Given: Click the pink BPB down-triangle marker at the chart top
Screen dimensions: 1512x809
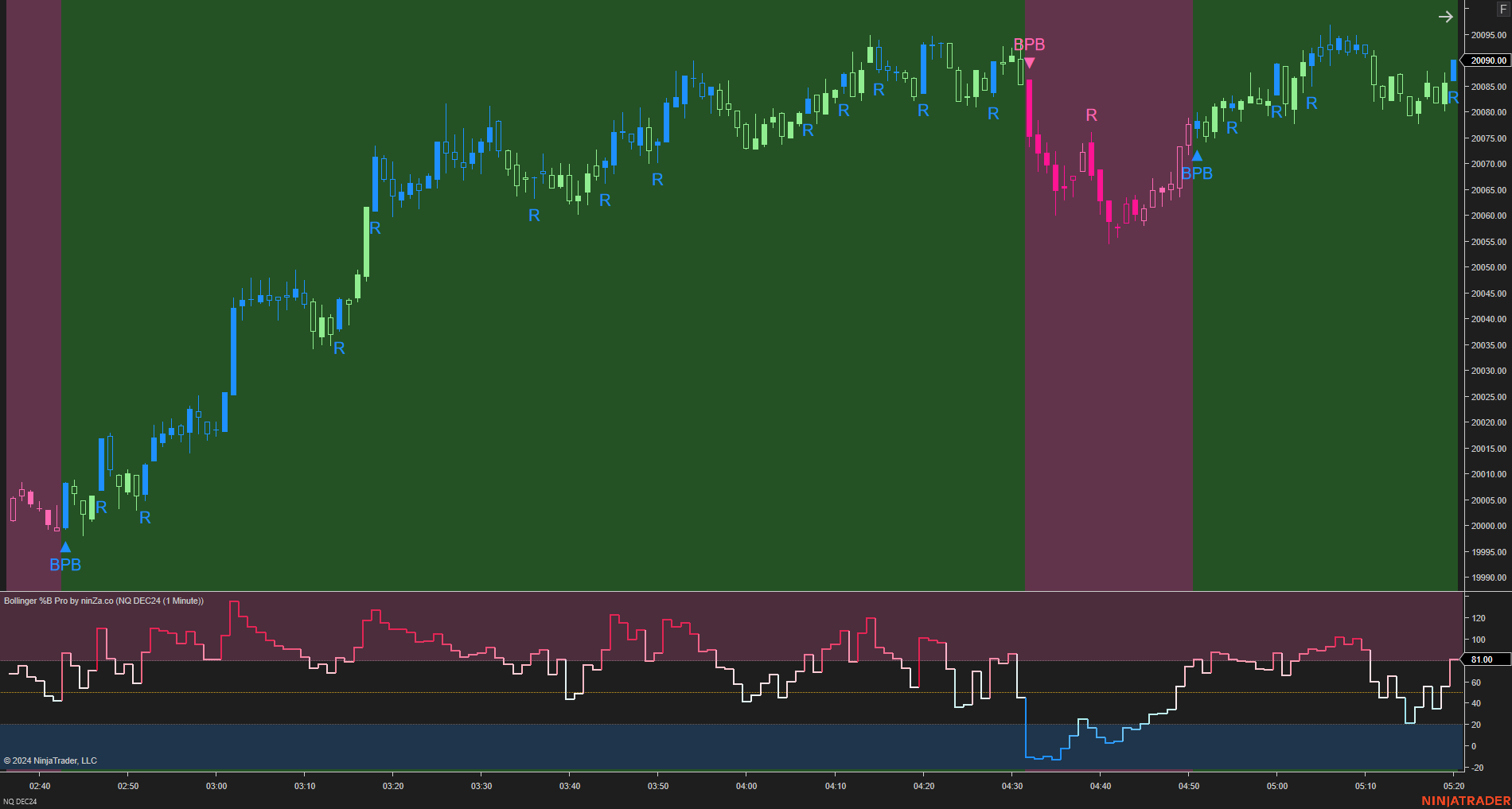Looking at the screenshot, I should click(1030, 60).
